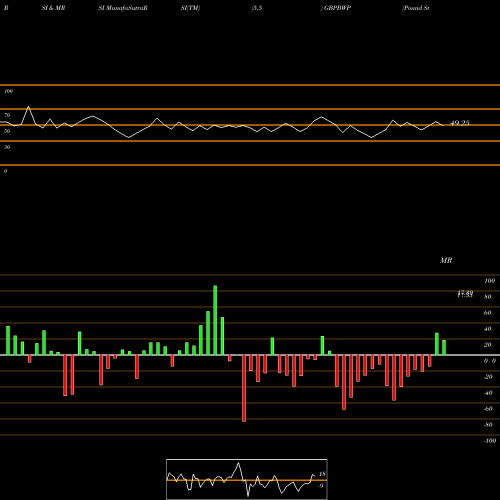Click the 49.25 RSI value label
This screenshot has height=500, width=500.
[460, 123]
